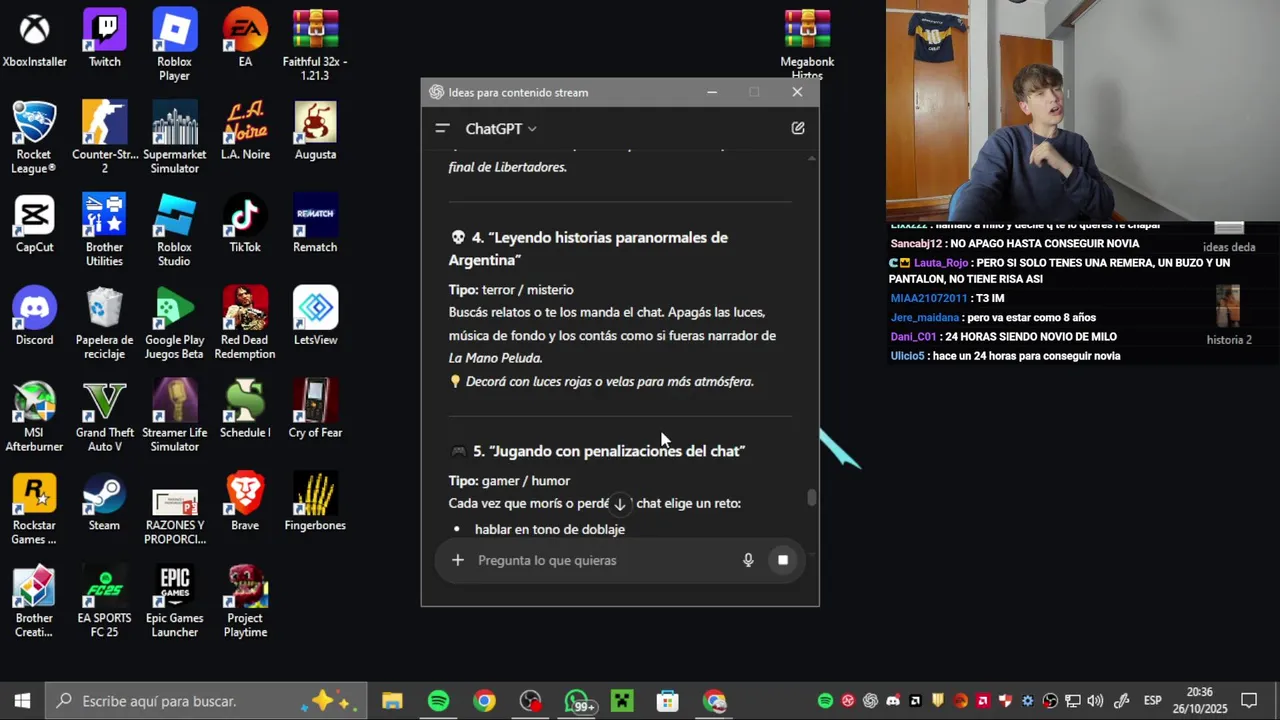Select the Google Play Juegos Beta icon
Screen dimensions: 1280x720
click(175, 323)
